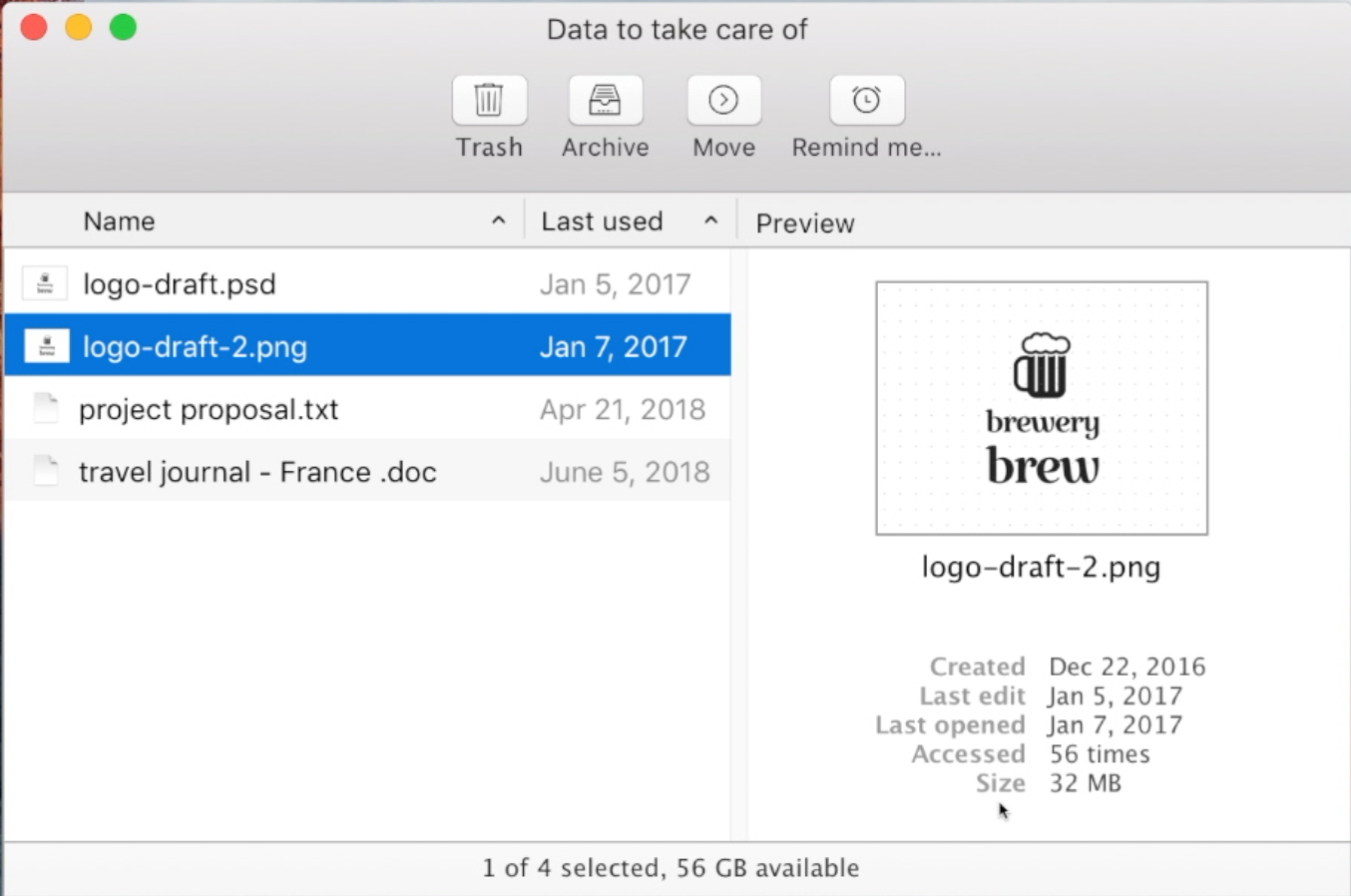
Task: Minimize the window with the yellow button
Action: [x=79, y=27]
